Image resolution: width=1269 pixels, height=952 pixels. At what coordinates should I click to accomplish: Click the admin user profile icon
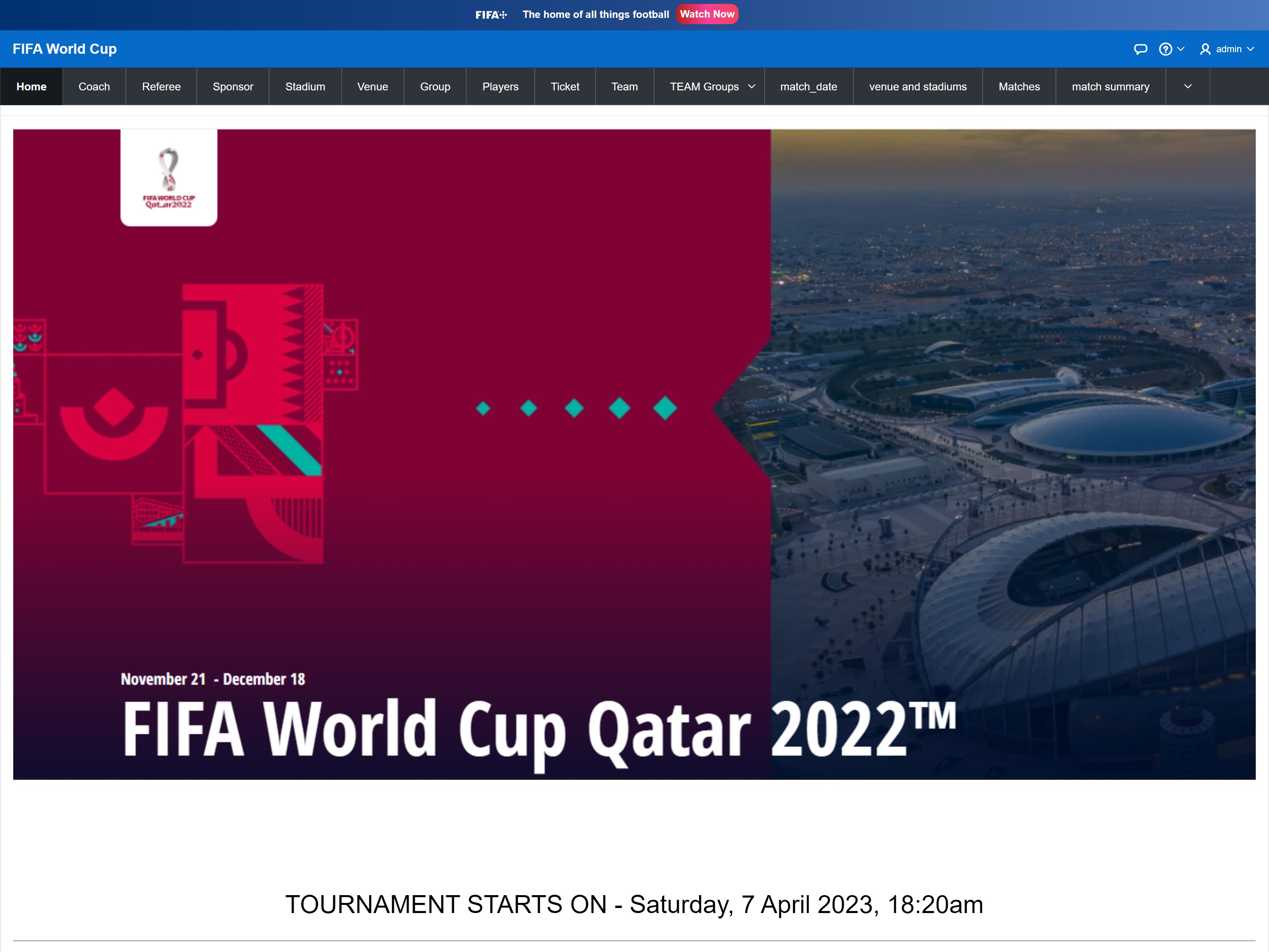[x=1205, y=49]
